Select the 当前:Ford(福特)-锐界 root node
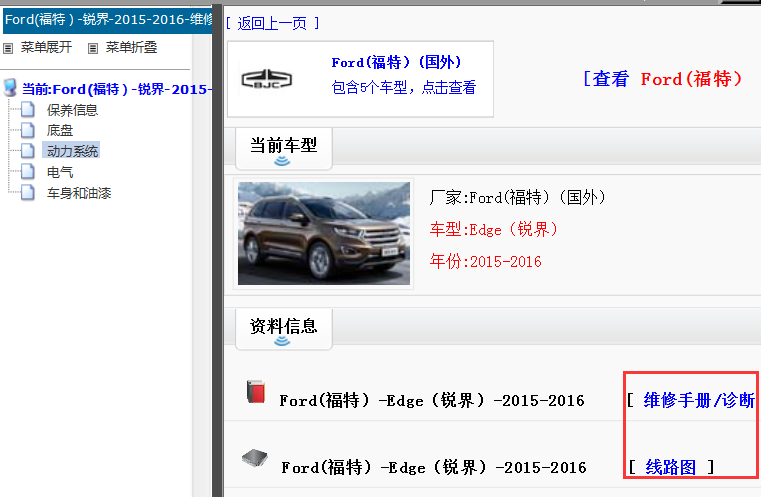Image resolution: width=761 pixels, height=497 pixels. [116, 89]
